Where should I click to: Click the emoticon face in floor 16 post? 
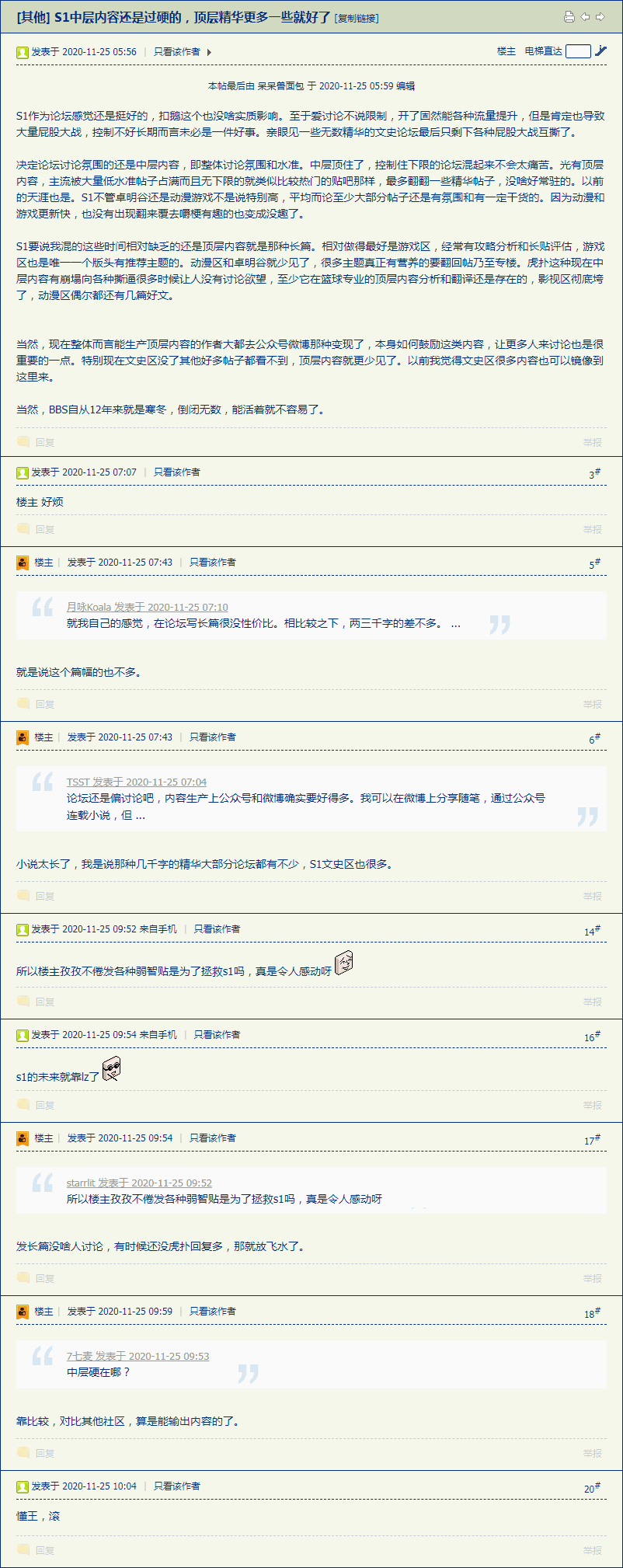(112, 1069)
